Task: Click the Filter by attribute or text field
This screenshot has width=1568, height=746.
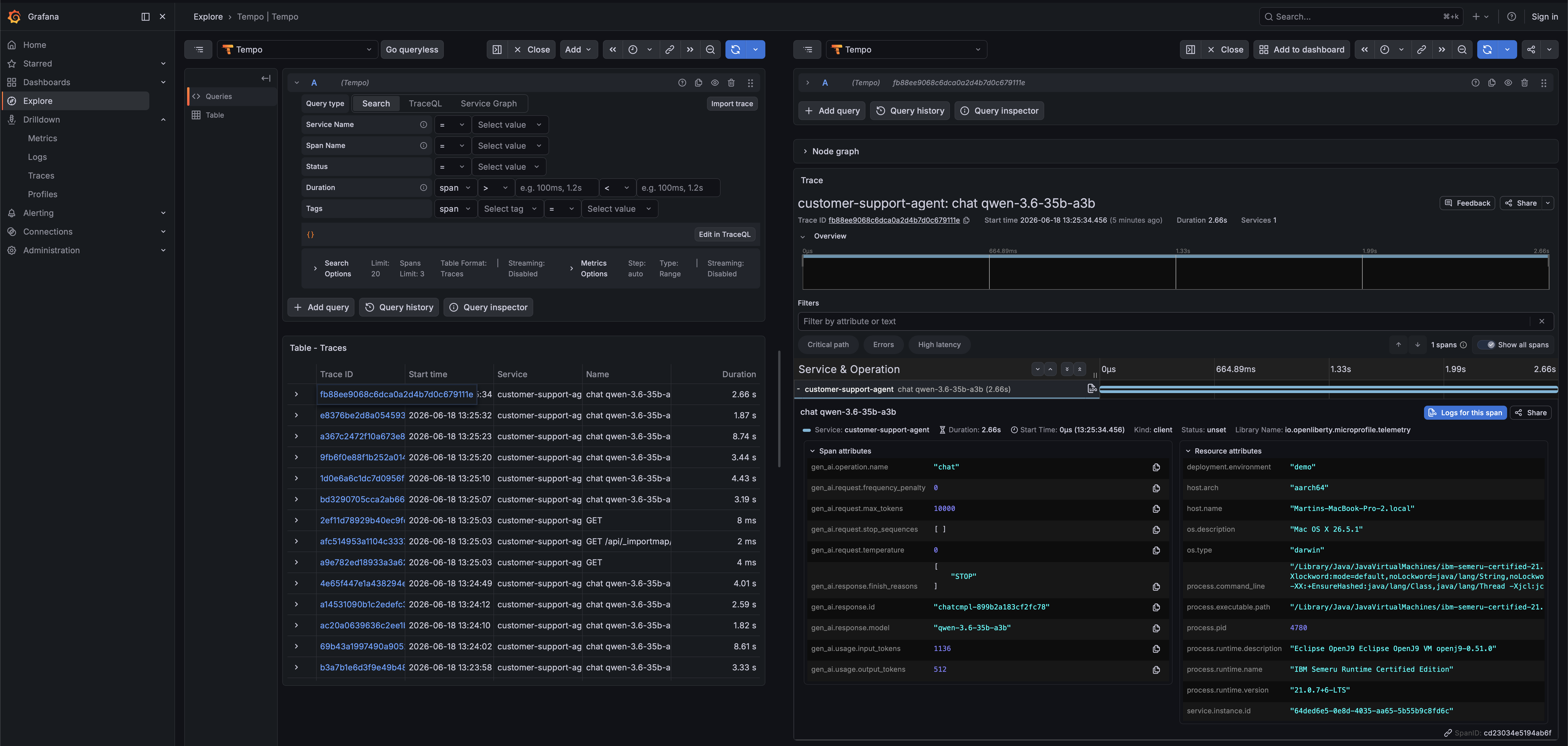Action: click(1163, 322)
